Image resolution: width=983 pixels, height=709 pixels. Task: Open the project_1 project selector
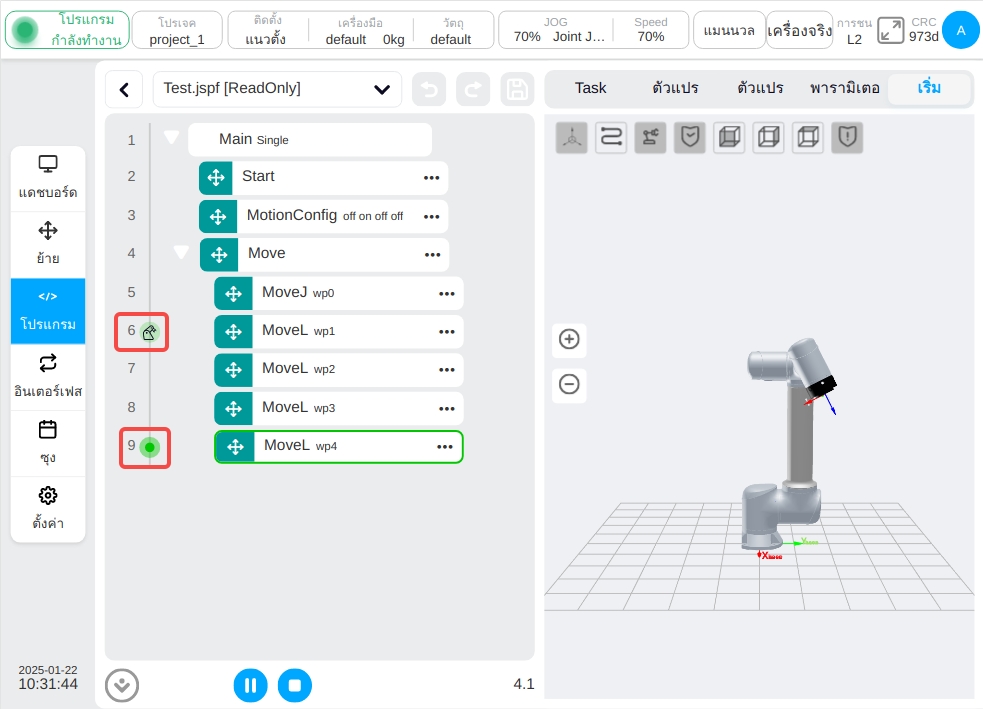coord(177,30)
